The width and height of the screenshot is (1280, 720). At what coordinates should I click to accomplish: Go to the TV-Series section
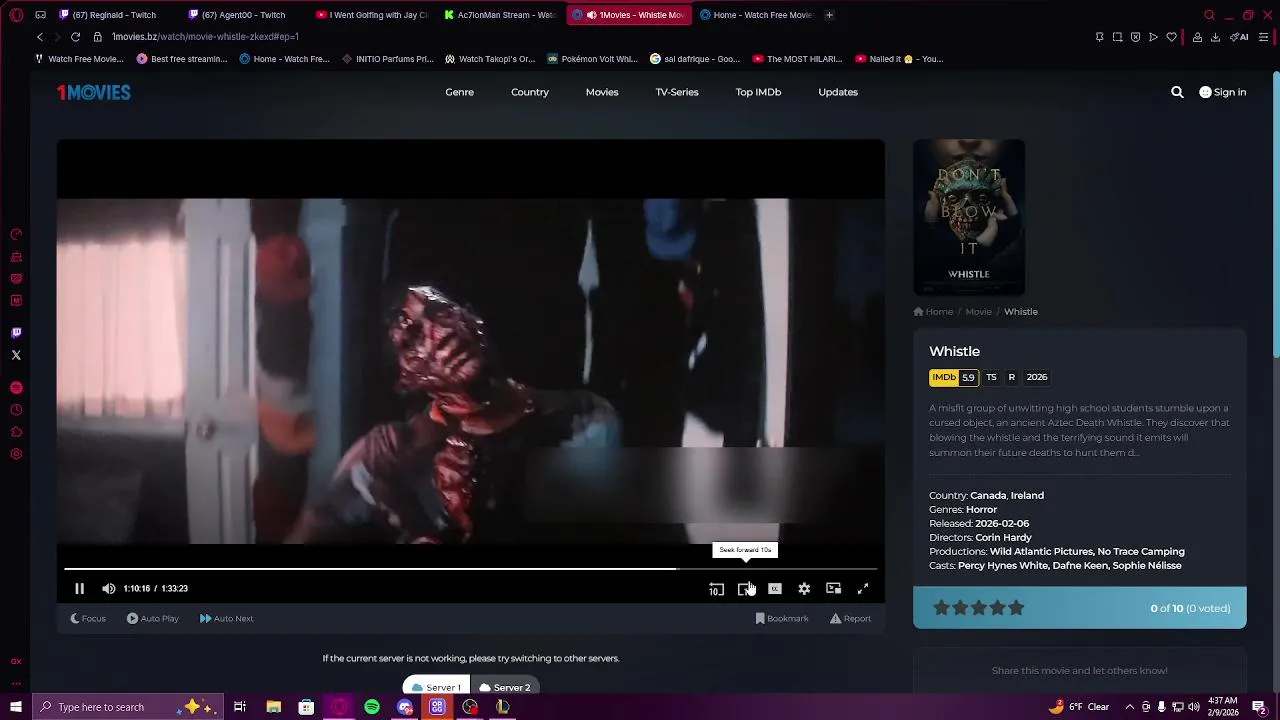pos(677,92)
